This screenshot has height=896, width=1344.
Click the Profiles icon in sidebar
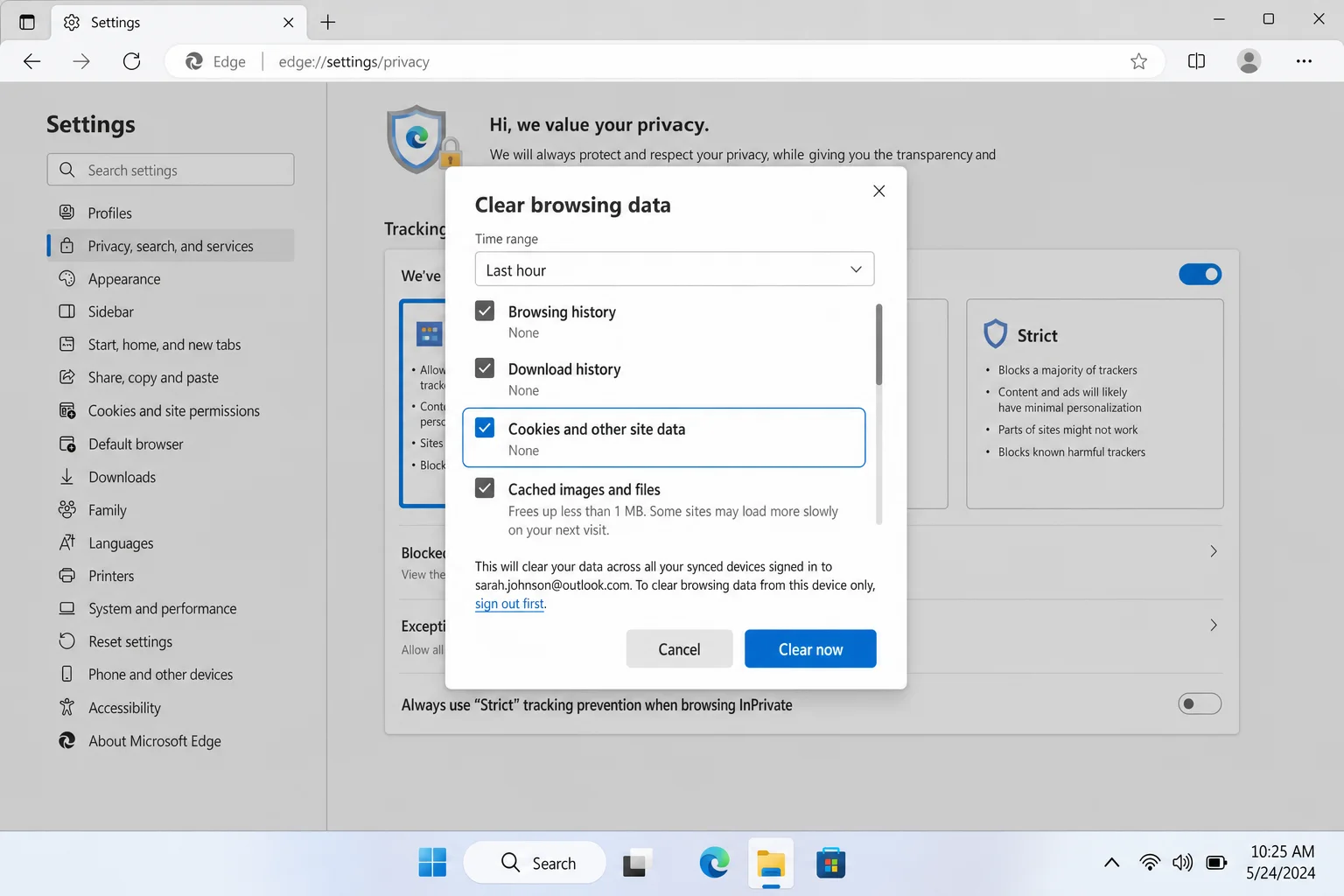click(x=66, y=213)
